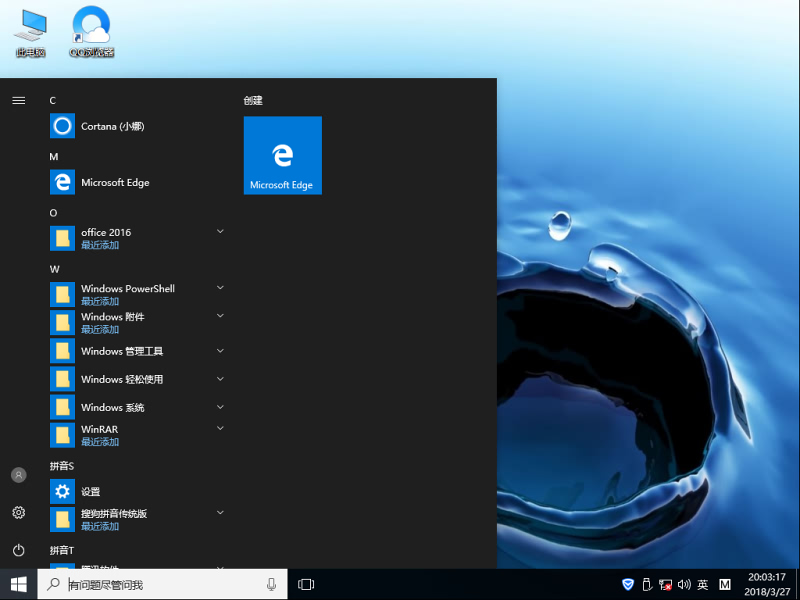Click the 拼音T group header
Image resolution: width=800 pixels, height=600 pixels.
point(62,550)
